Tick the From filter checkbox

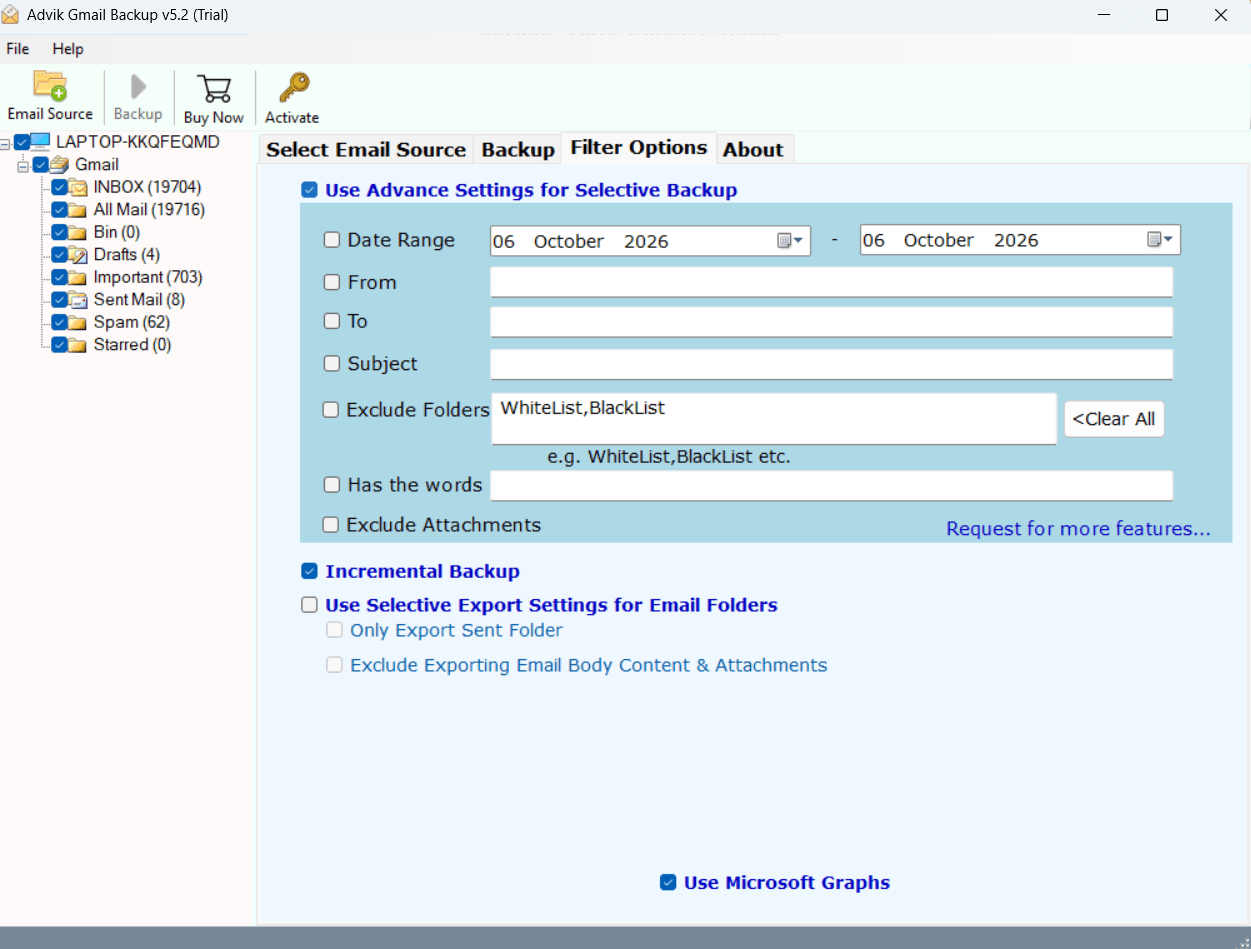(x=332, y=283)
